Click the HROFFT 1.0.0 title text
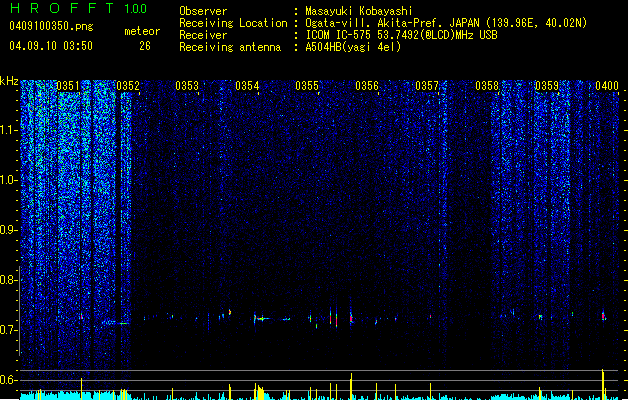 [x=78, y=8]
